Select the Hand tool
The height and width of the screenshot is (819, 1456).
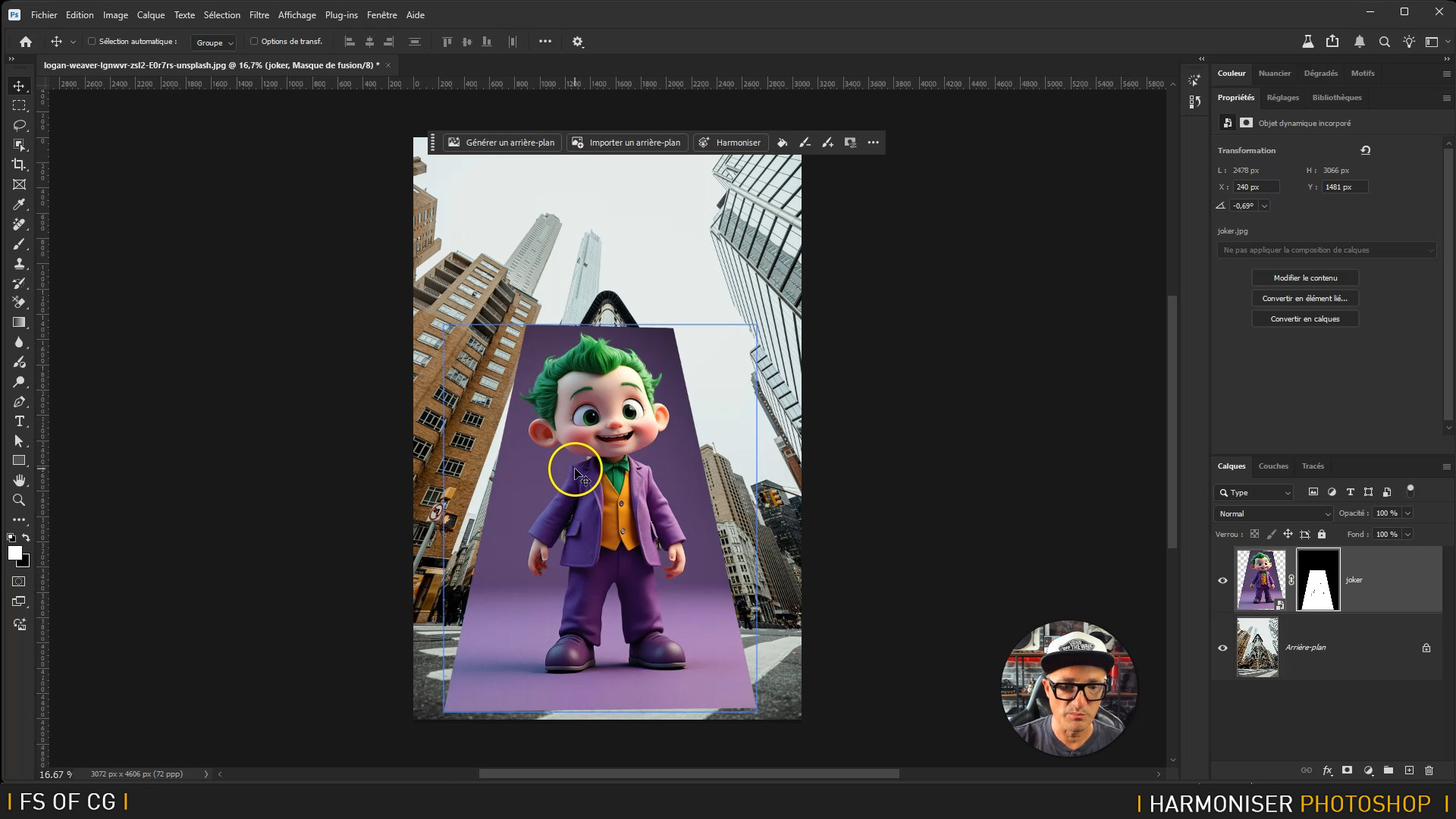coord(19,481)
